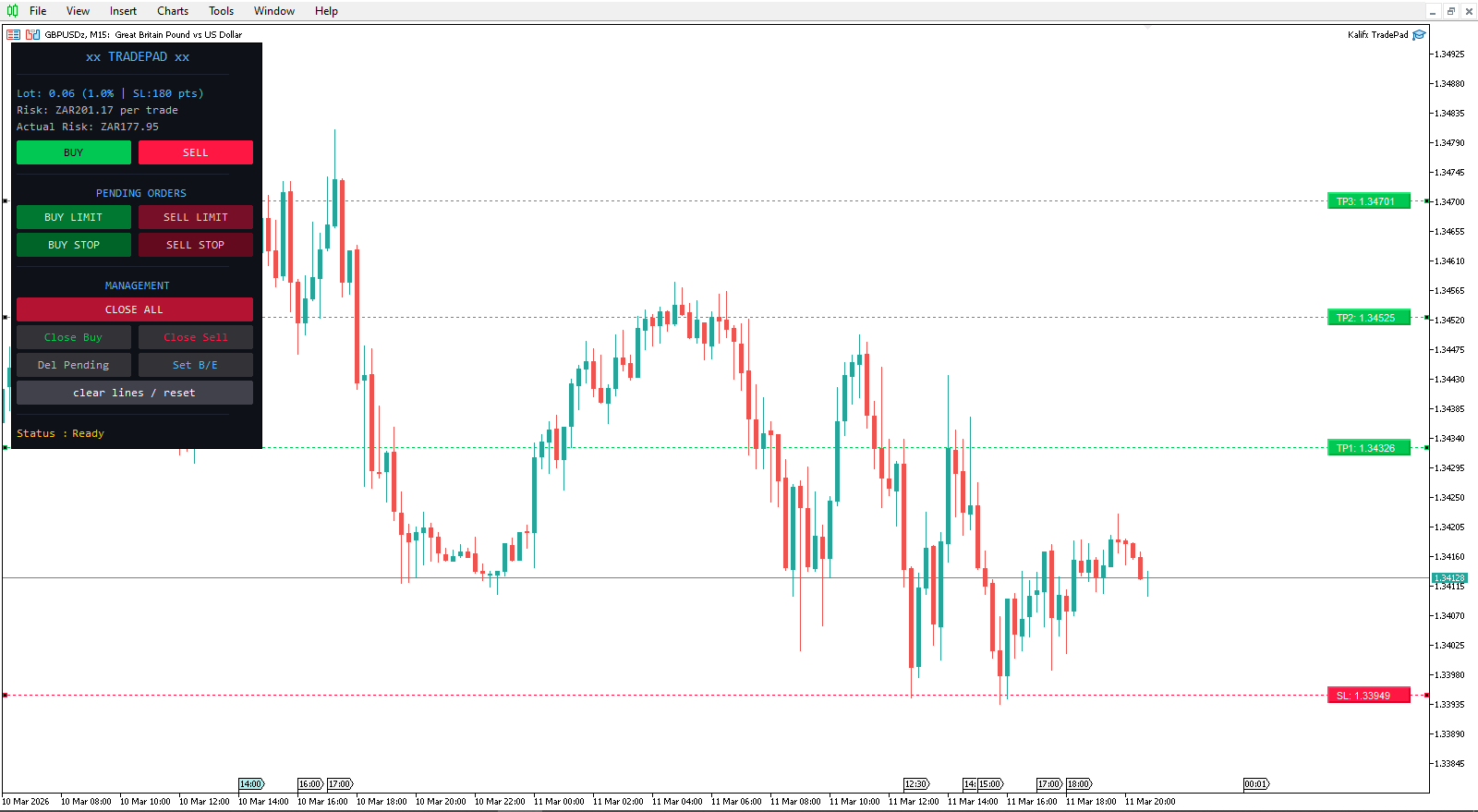This screenshot has height=812, width=1478.
Task: Open the File menu
Action: (x=38, y=11)
